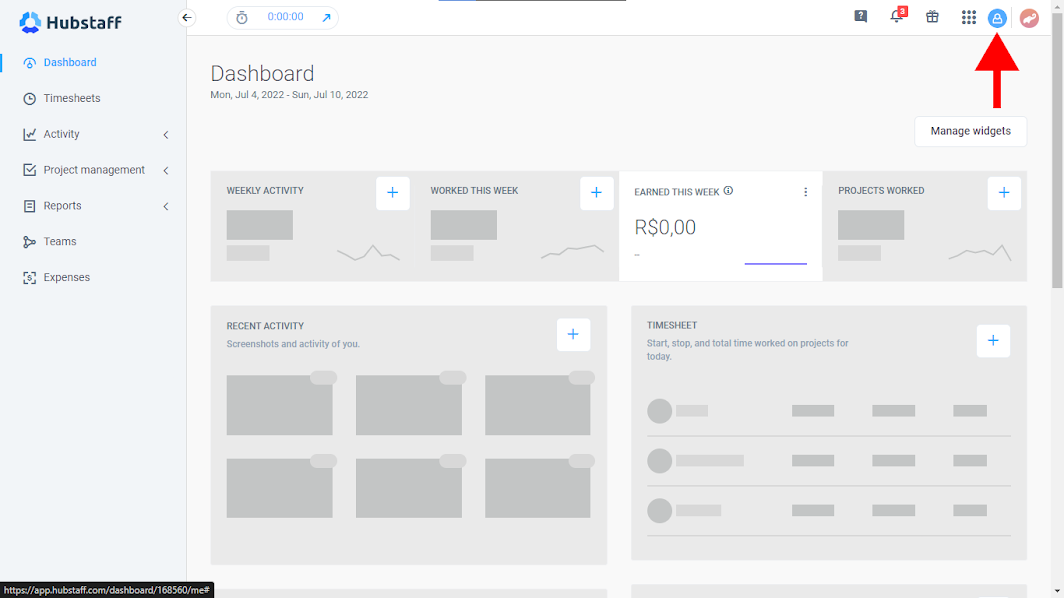Expand the Reports submenu chevron
The image size is (1064, 598).
(166, 206)
